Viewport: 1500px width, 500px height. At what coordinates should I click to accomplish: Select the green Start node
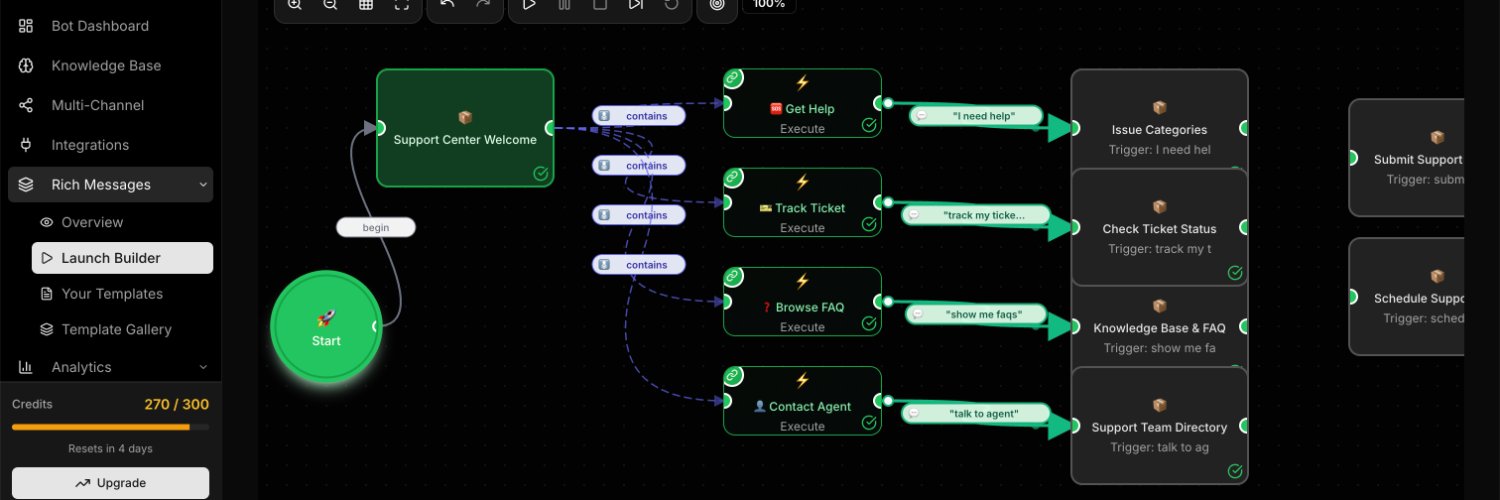click(326, 326)
